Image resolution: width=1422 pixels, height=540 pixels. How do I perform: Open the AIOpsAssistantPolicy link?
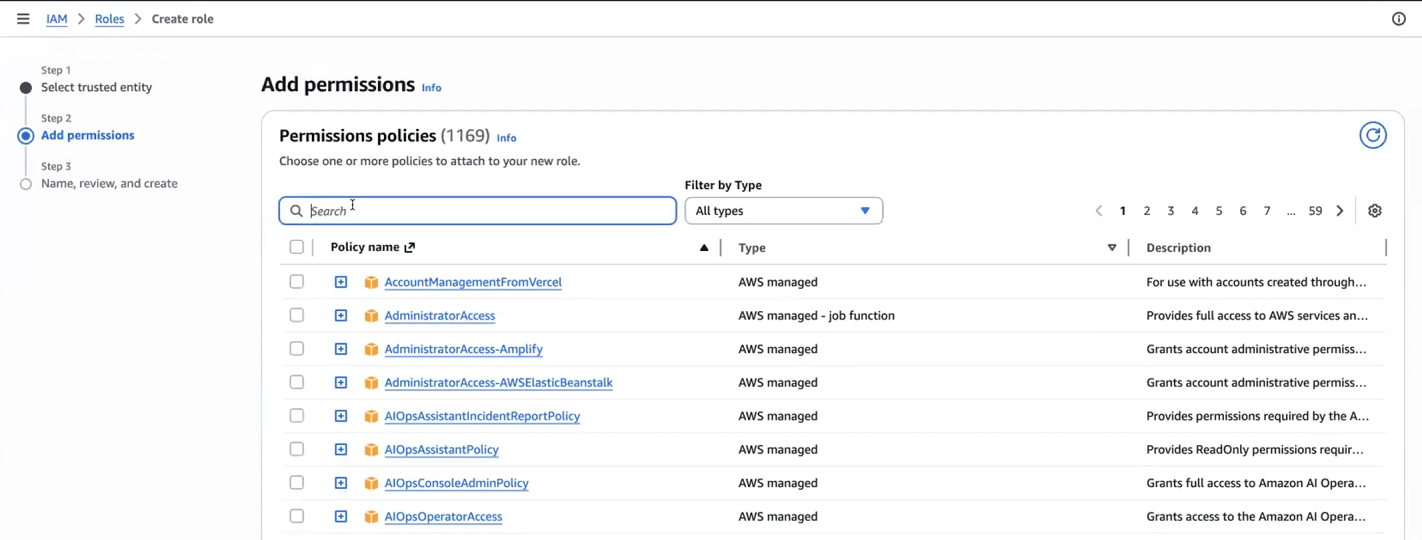(441, 450)
